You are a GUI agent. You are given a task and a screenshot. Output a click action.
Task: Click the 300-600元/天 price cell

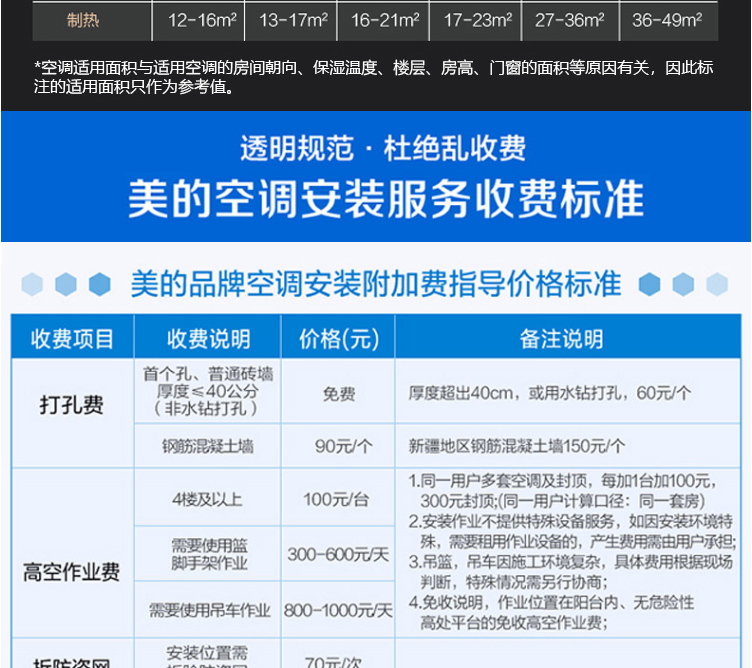338,555
